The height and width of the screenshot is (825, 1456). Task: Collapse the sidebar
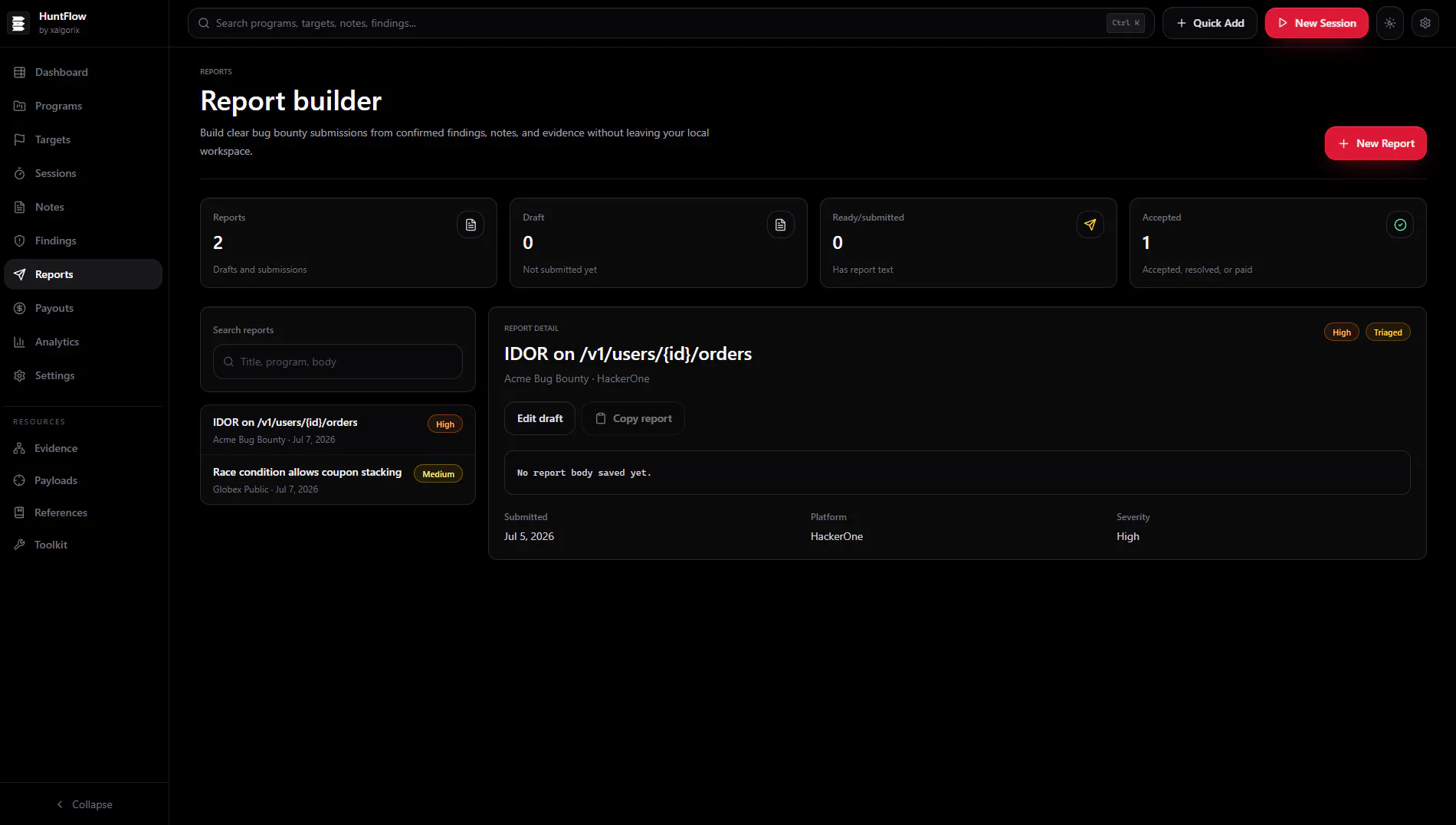(84, 804)
